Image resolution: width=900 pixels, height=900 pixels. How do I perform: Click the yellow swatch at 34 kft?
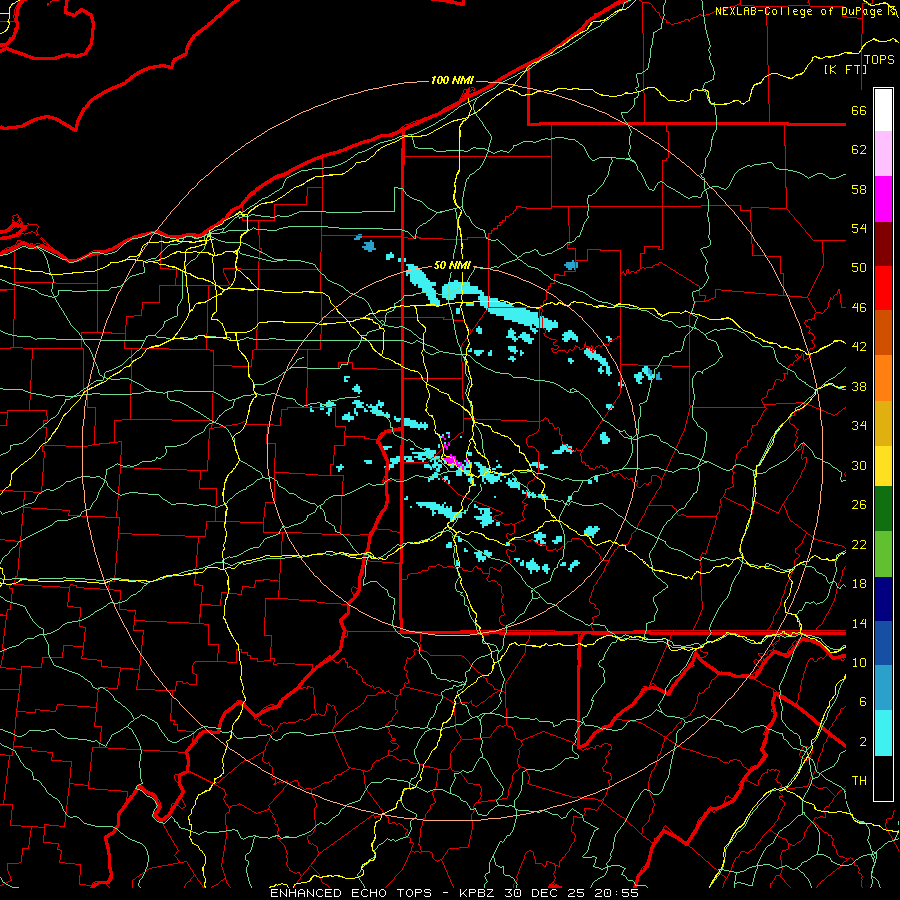(883, 465)
